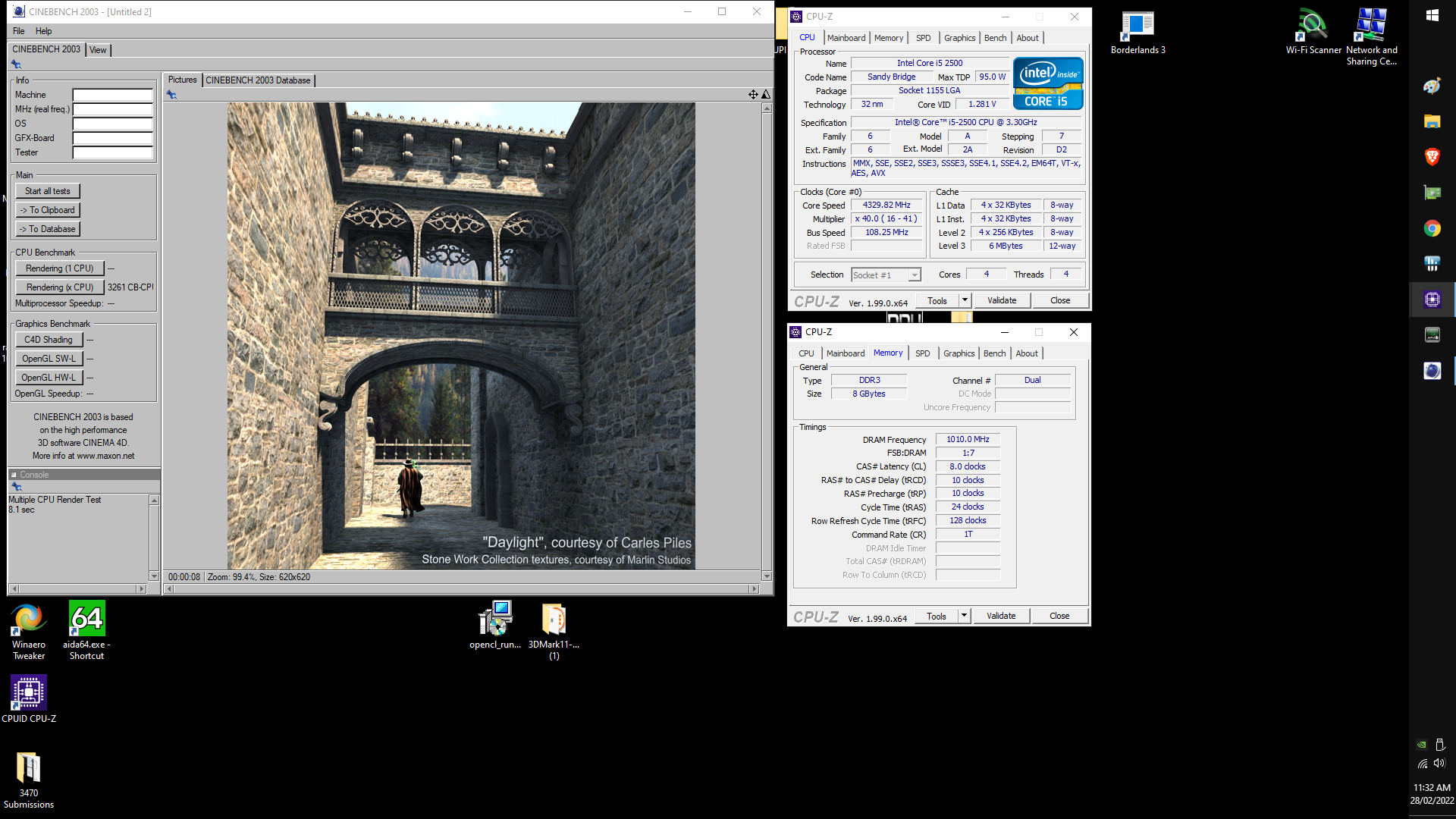1456x819 pixels.
Task: Select the Pictures tab
Action: [182, 80]
